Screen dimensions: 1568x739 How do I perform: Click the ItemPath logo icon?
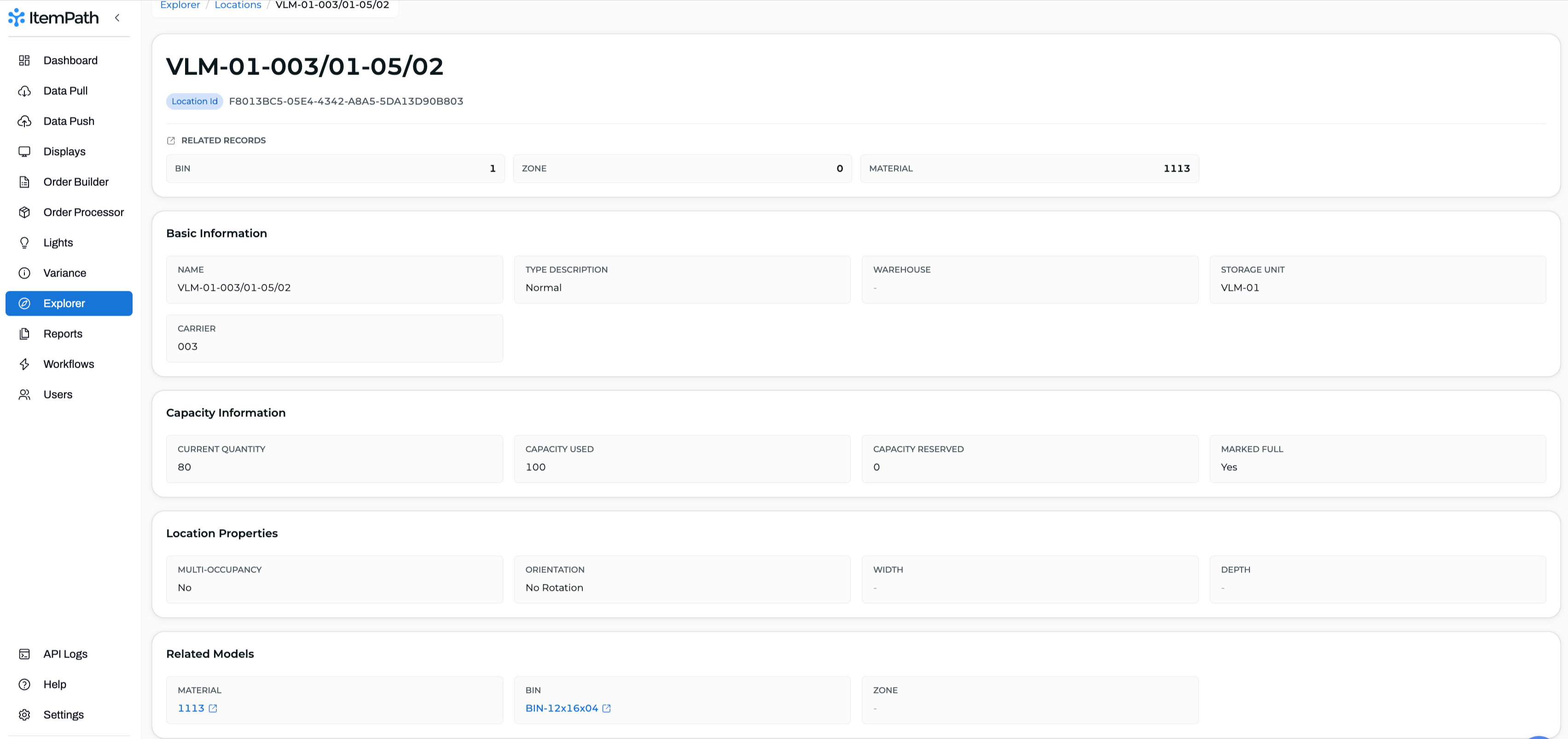[x=17, y=17]
